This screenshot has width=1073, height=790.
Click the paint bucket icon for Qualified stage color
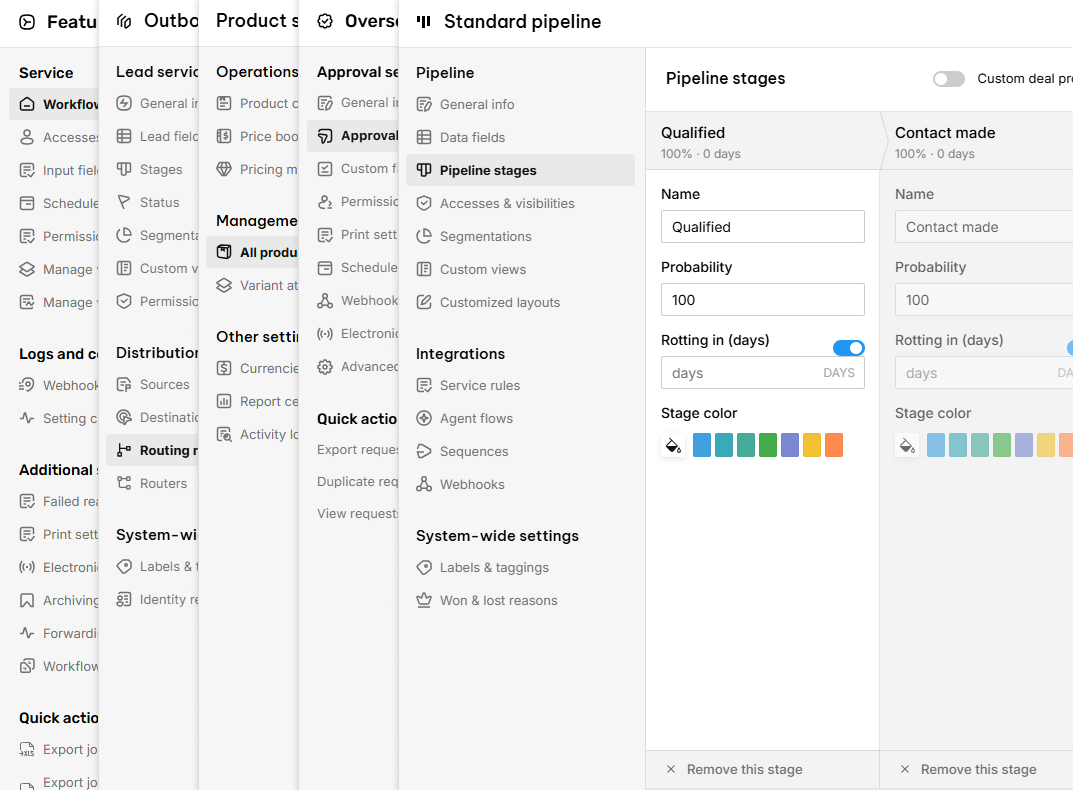pyautogui.click(x=673, y=445)
